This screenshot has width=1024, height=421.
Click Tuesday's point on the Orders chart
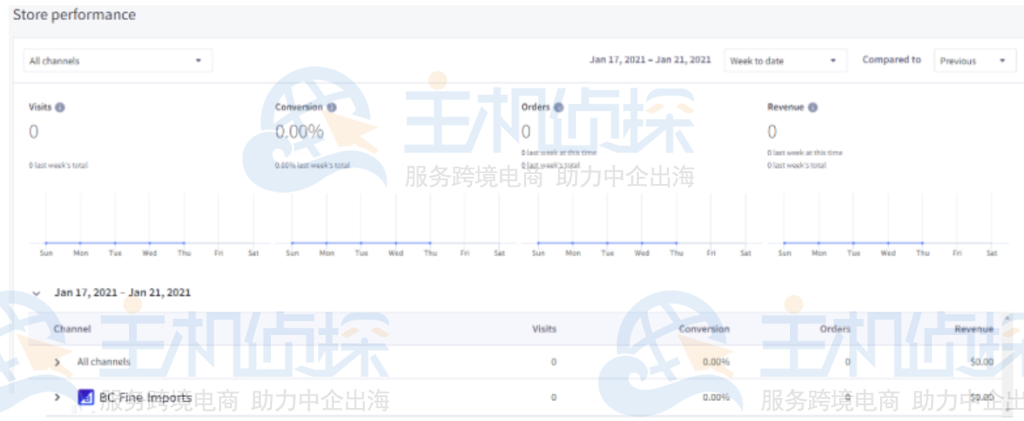[x=606, y=242]
